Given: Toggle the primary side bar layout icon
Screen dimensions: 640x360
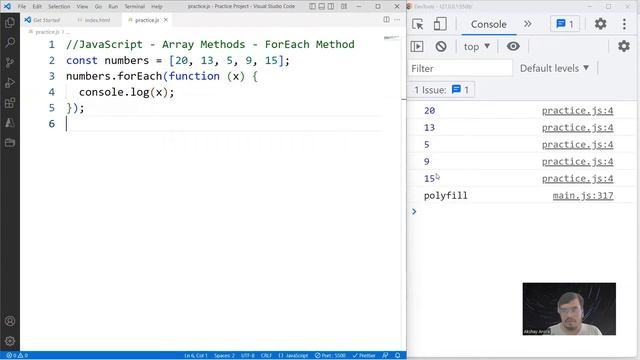Looking at the screenshot, I should (x=312, y=7).
